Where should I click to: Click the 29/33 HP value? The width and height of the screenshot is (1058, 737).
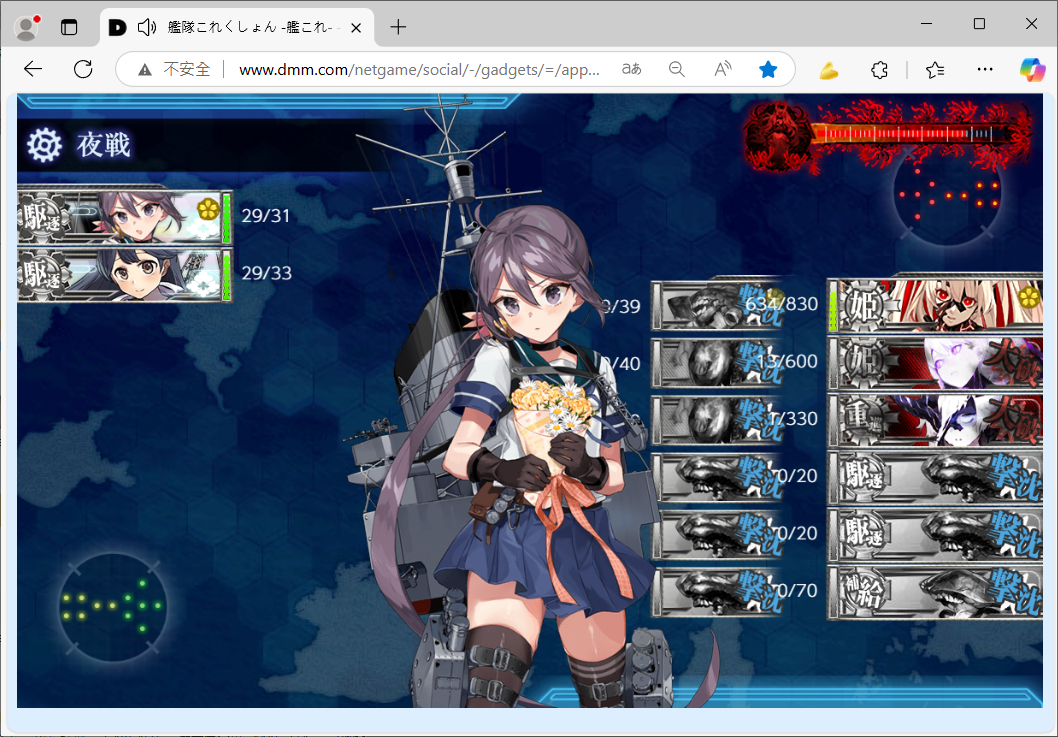(x=267, y=273)
